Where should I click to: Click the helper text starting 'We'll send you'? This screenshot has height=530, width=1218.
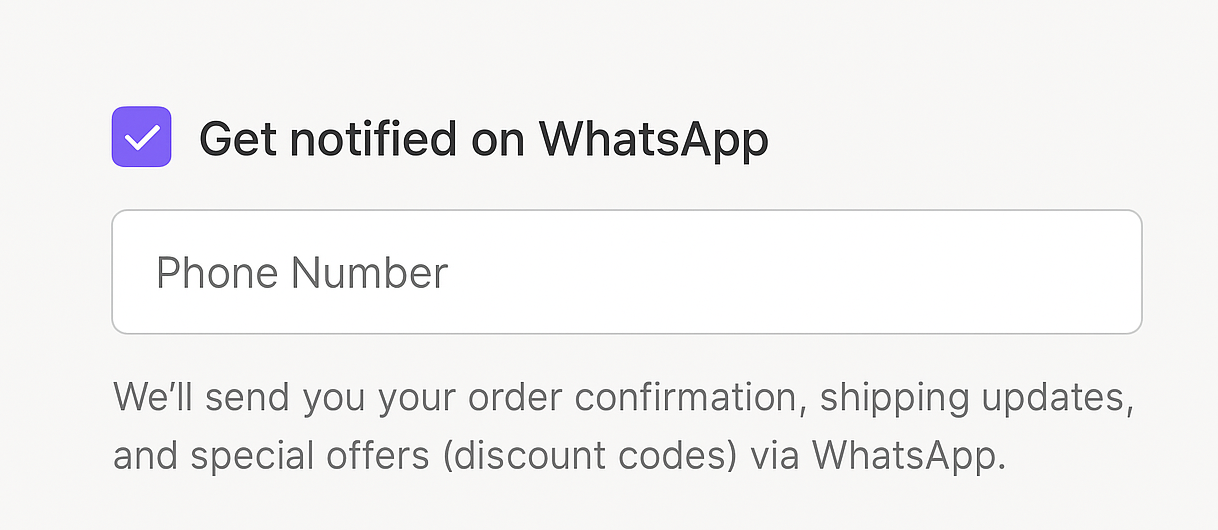pos(622,398)
